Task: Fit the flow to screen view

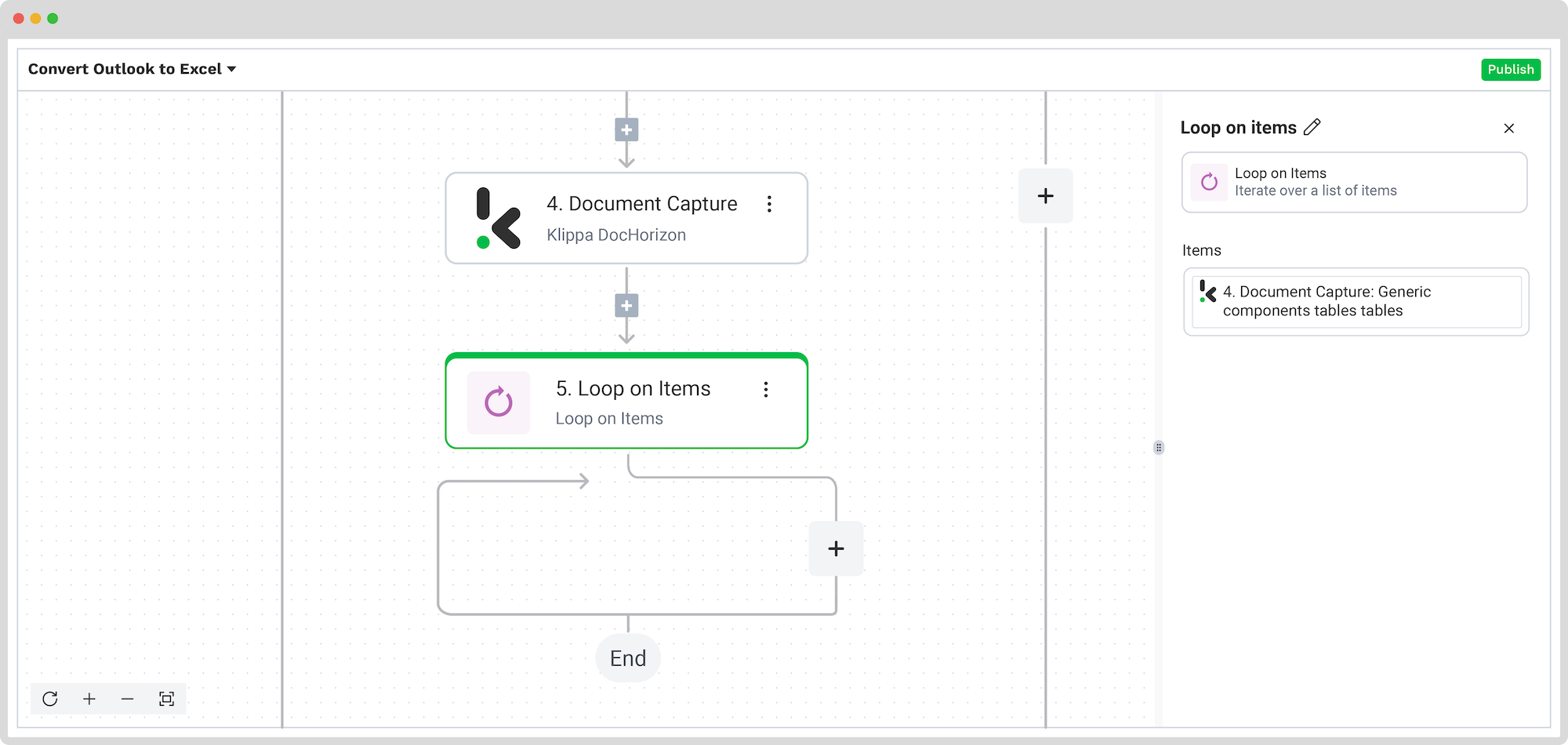Action: [x=166, y=699]
